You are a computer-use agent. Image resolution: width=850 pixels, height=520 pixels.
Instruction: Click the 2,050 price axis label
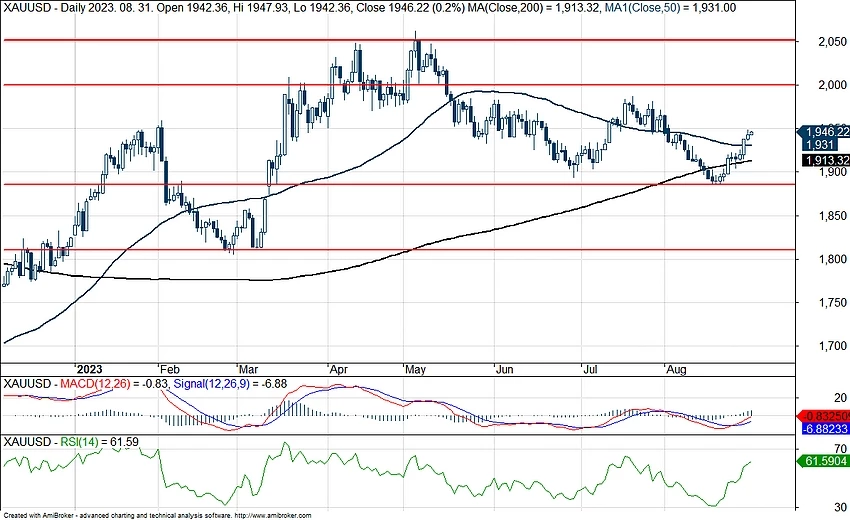pos(832,42)
